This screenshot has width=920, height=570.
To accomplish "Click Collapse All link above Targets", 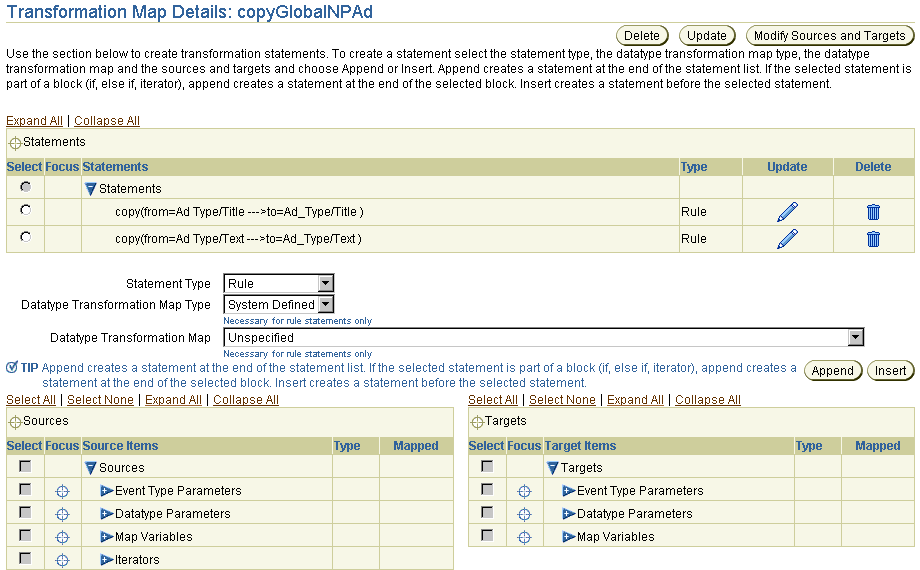I will (708, 400).
